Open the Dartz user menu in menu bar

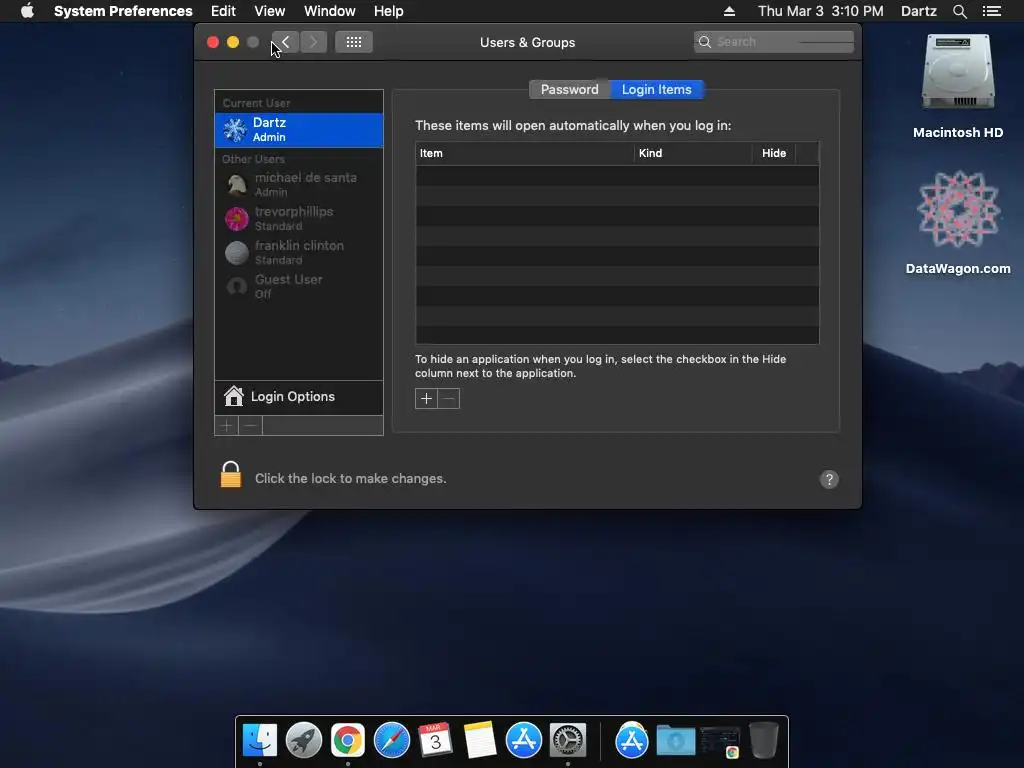(918, 11)
